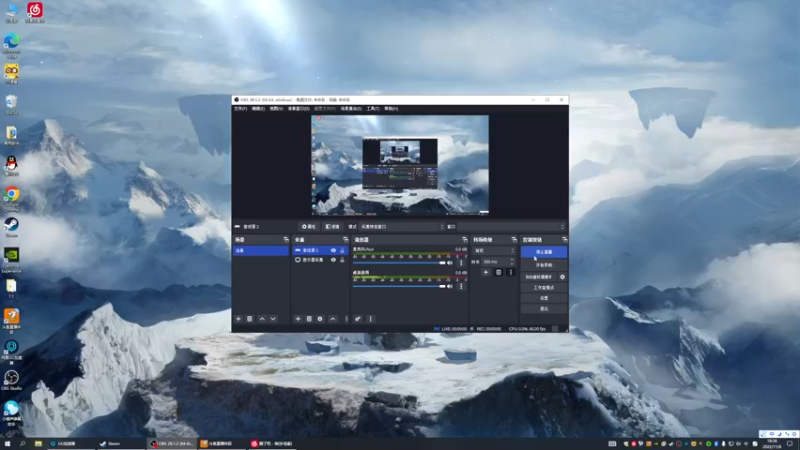800x450 pixels.
Task: Open the Help menu in OBS
Action: [391, 109]
